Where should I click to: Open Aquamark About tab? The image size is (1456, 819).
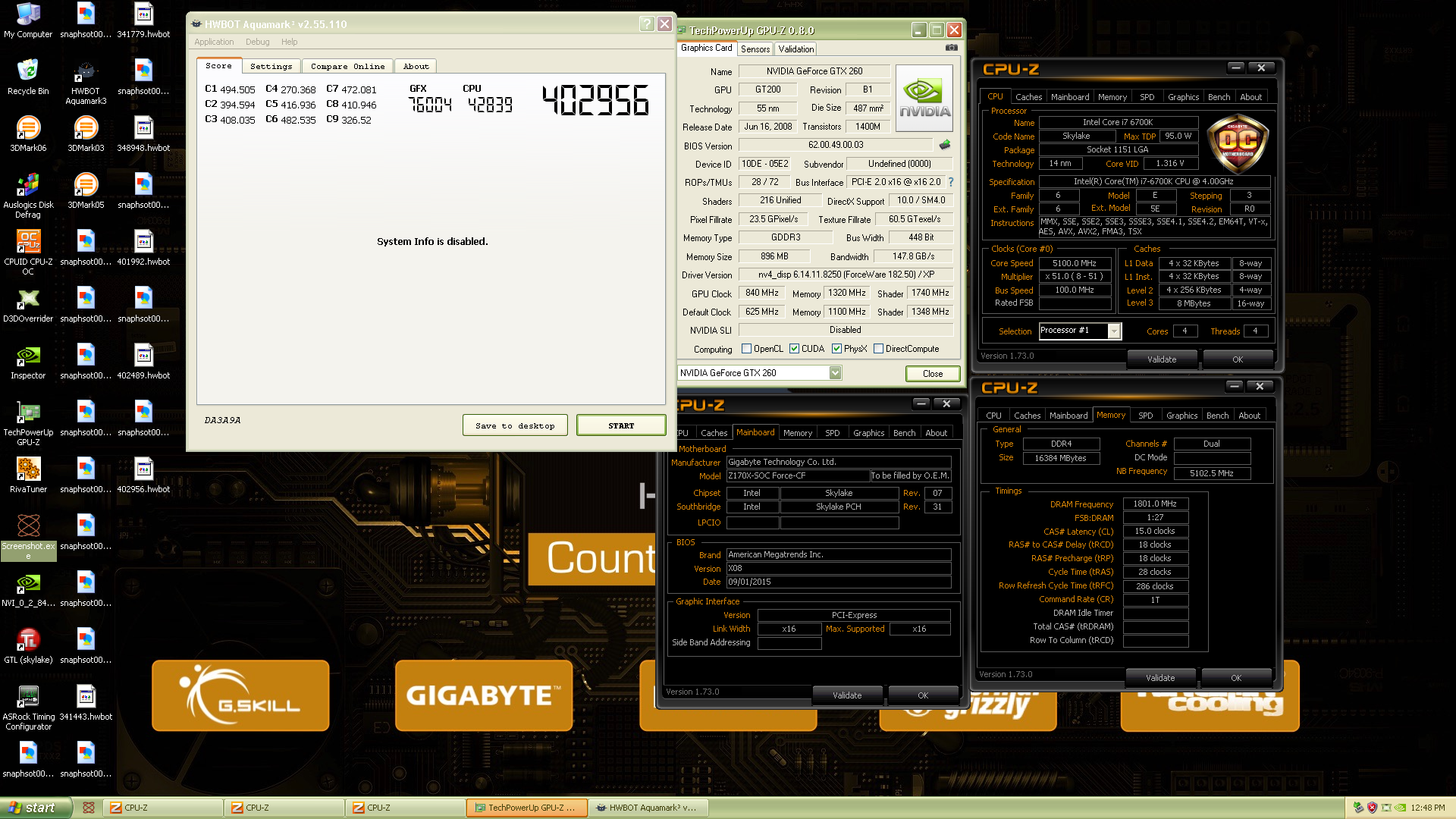[x=416, y=67]
